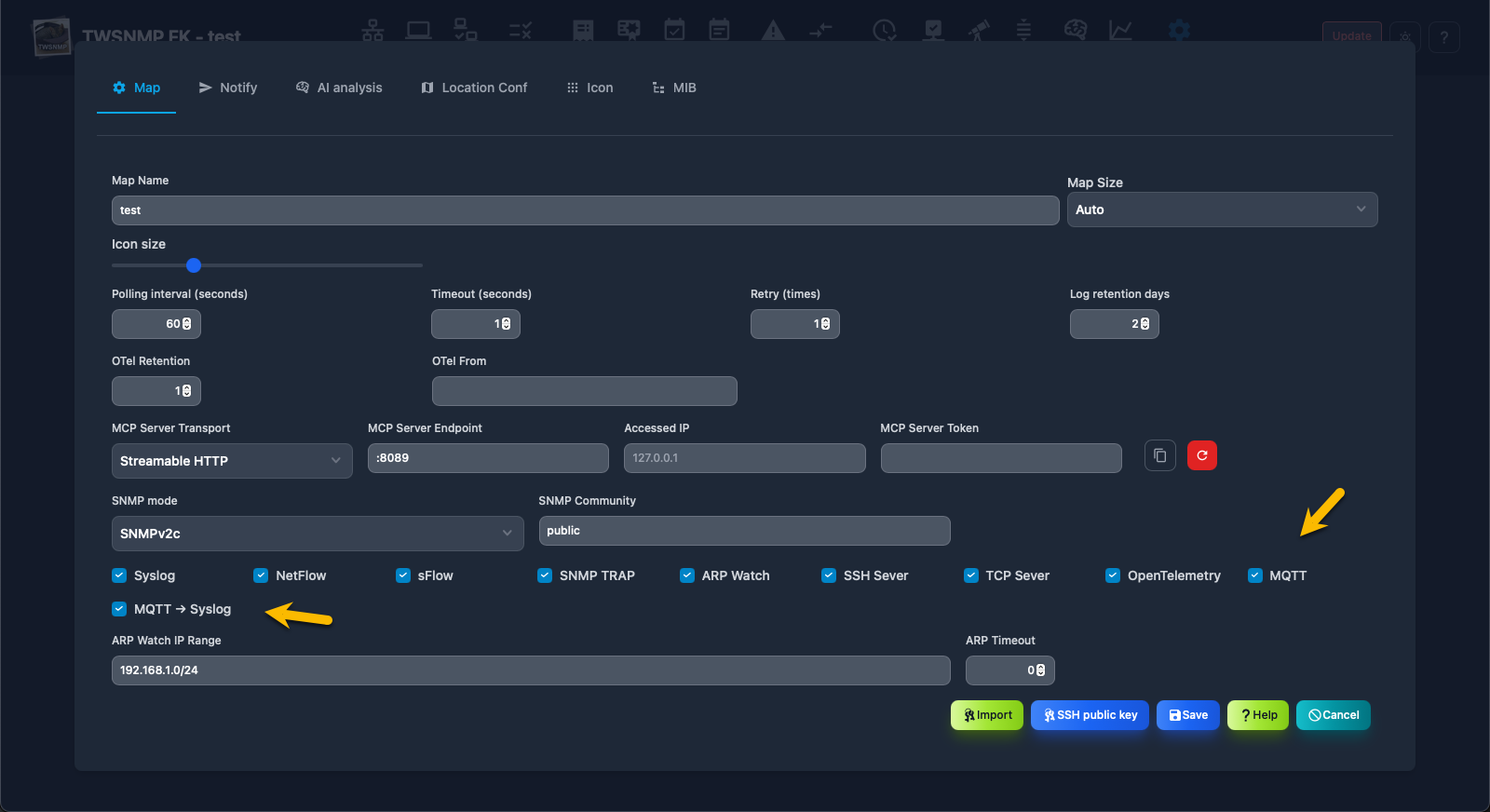The height and width of the screenshot is (812, 1490).
Task: Uncheck the NetFlow option
Action: click(x=261, y=575)
